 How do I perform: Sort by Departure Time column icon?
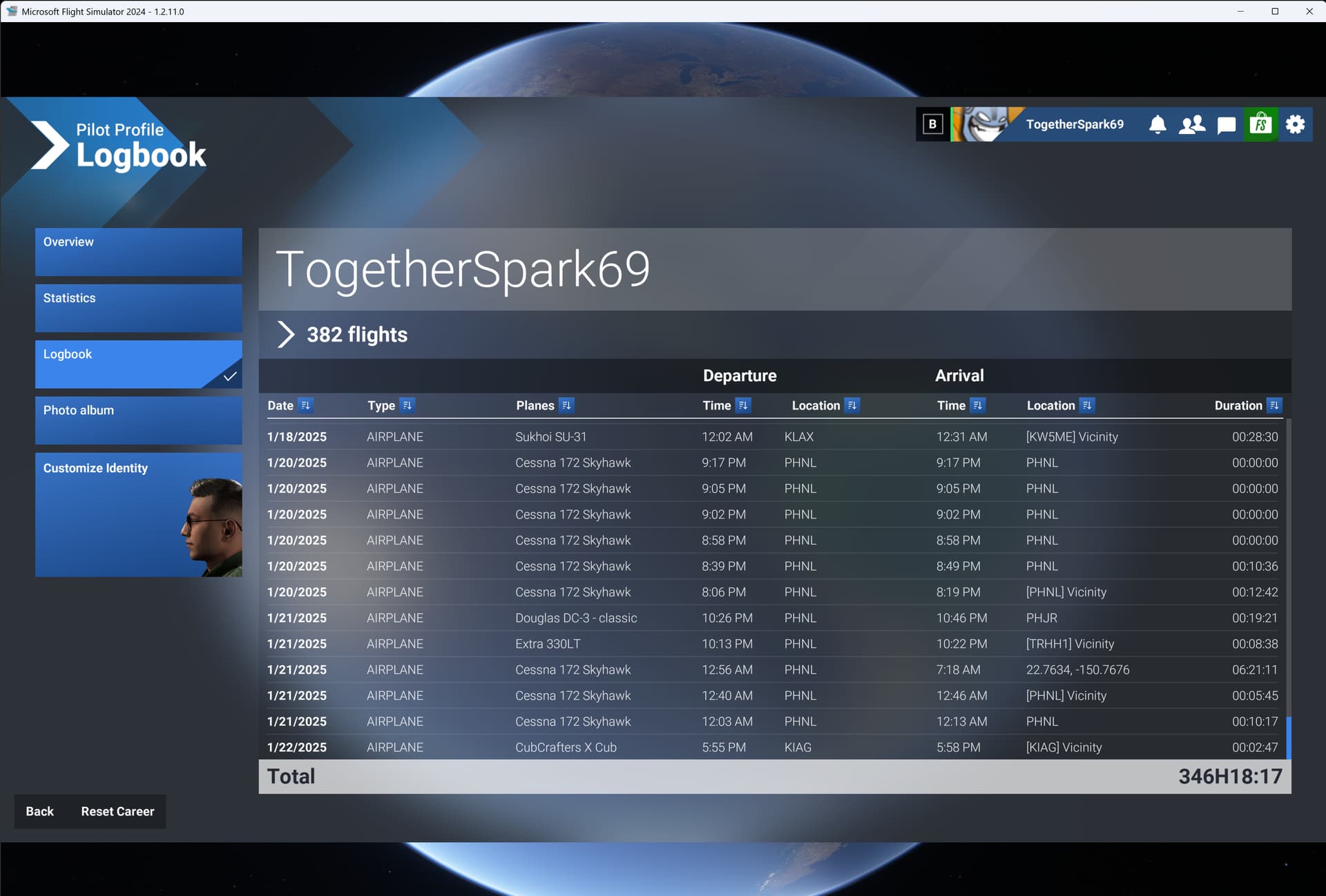coord(743,405)
